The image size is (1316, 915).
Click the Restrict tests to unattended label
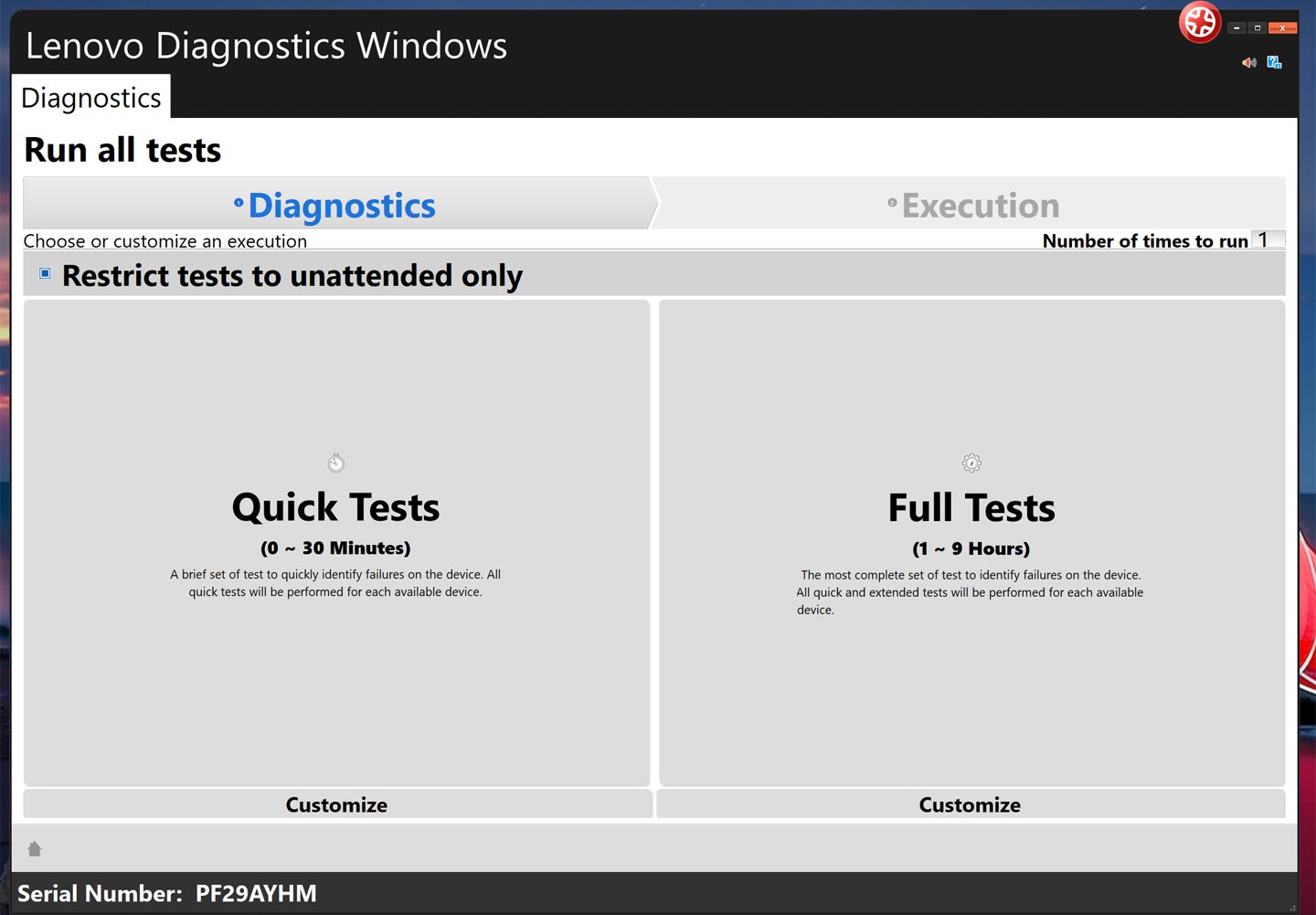click(x=292, y=275)
